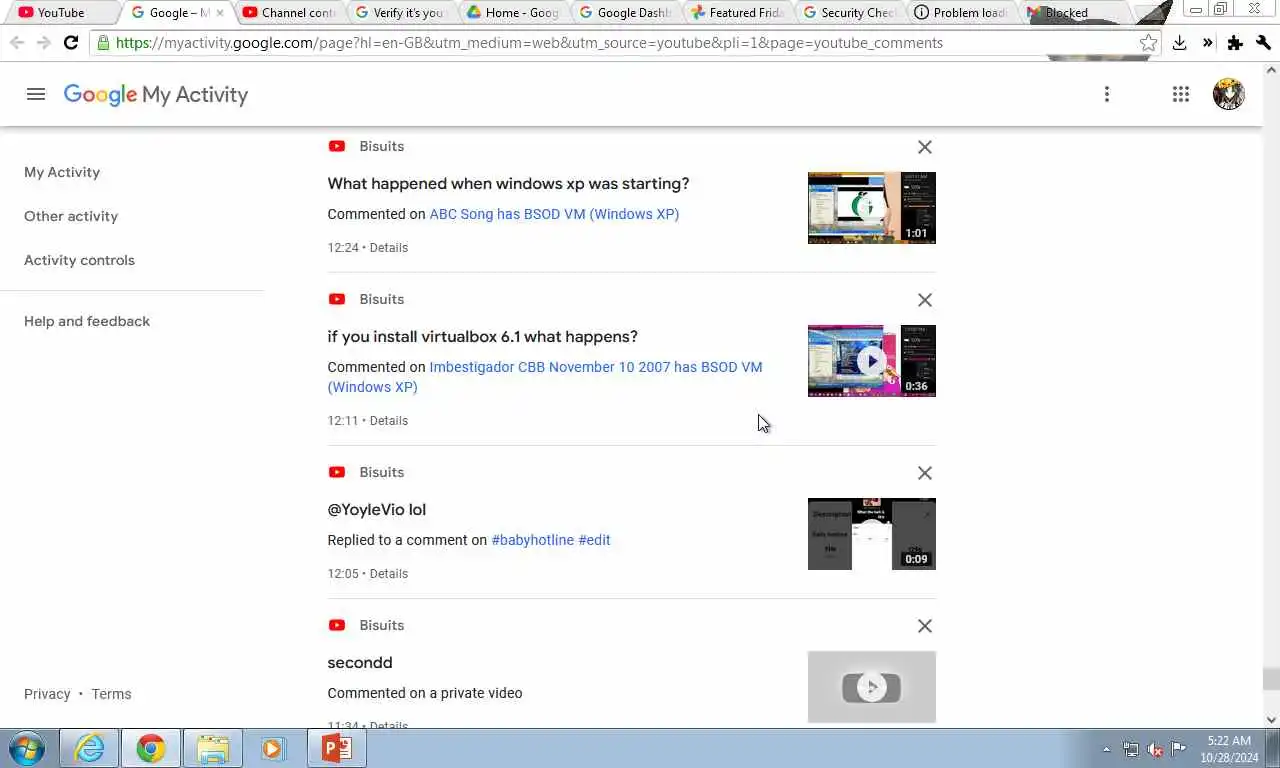Click the page vertical scrollbar thumb

point(1271,679)
